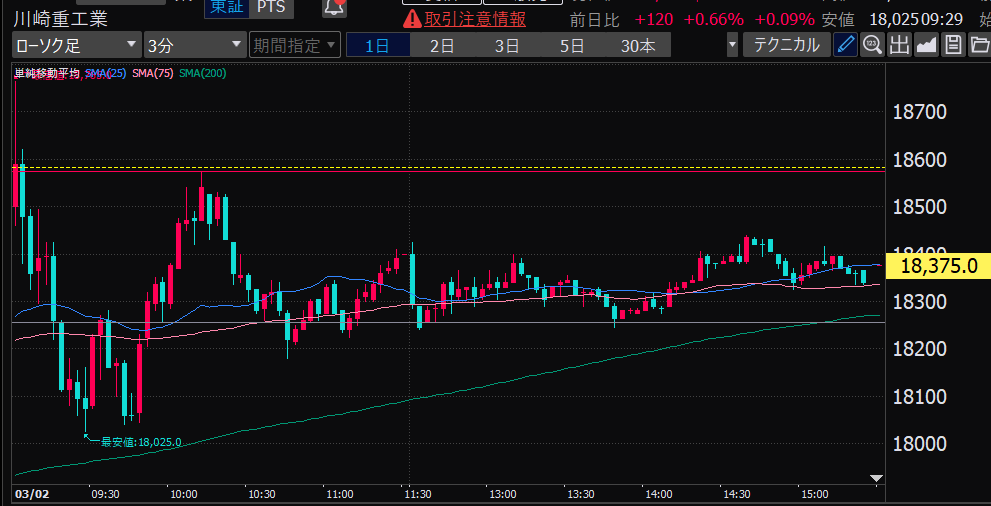Viewport: 991px width, 506px height.
Task: Select the 5日 range tab
Action: pyautogui.click(x=572, y=45)
